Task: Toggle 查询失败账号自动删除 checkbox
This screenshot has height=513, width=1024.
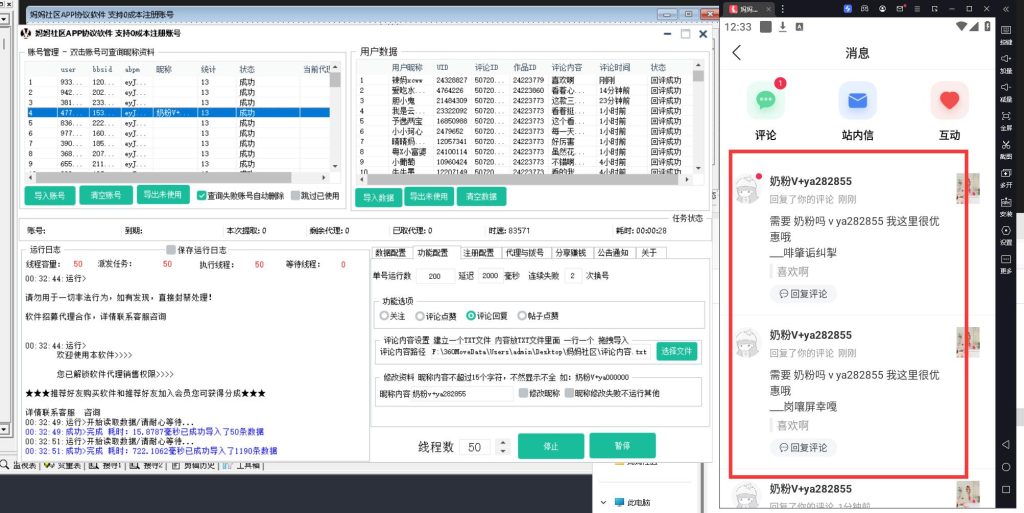Action: click(203, 196)
